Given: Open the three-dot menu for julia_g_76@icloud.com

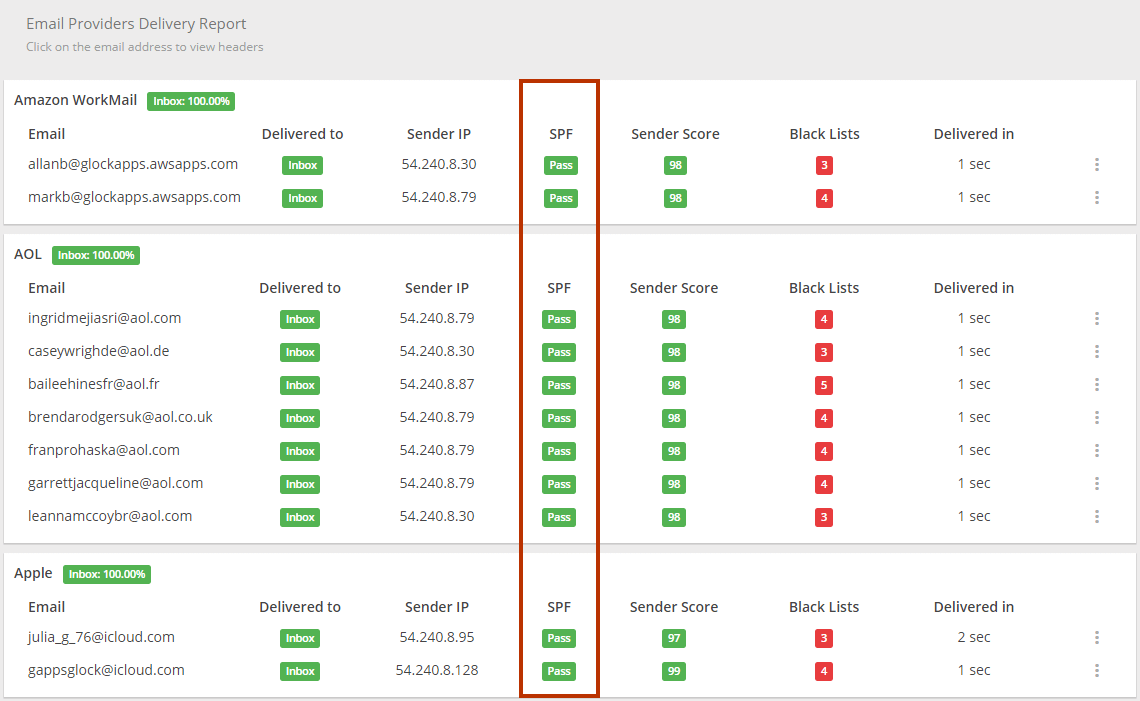Looking at the screenshot, I should pos(1097,638).
